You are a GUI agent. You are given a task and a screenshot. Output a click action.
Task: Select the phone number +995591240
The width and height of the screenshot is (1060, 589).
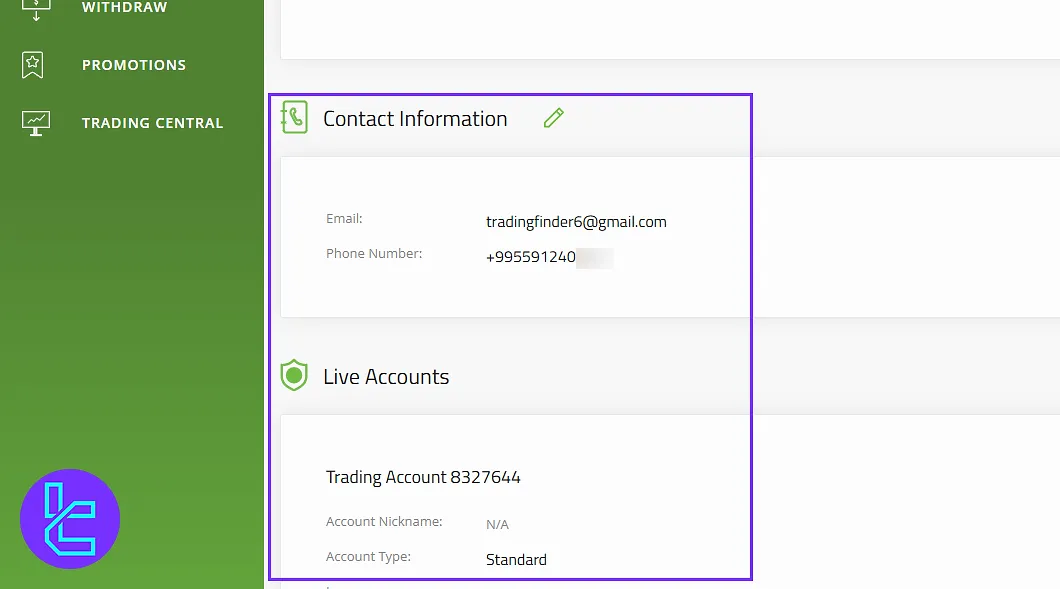coord(531,257)
